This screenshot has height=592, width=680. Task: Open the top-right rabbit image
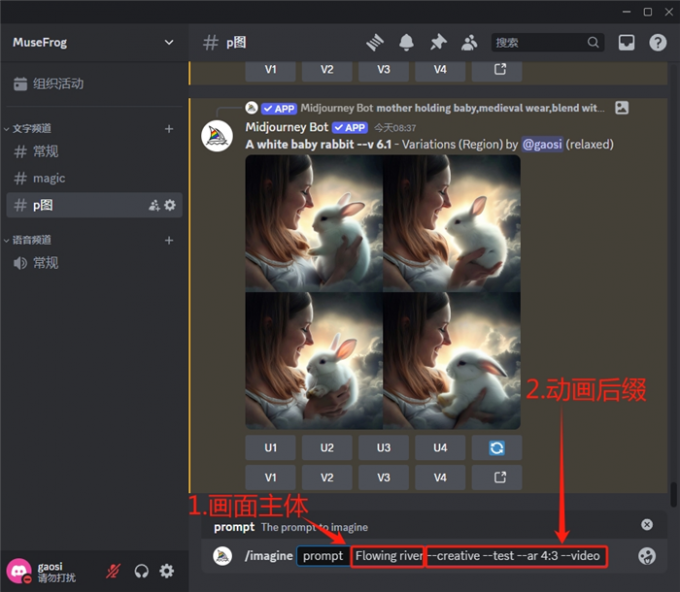coord(452,223)
